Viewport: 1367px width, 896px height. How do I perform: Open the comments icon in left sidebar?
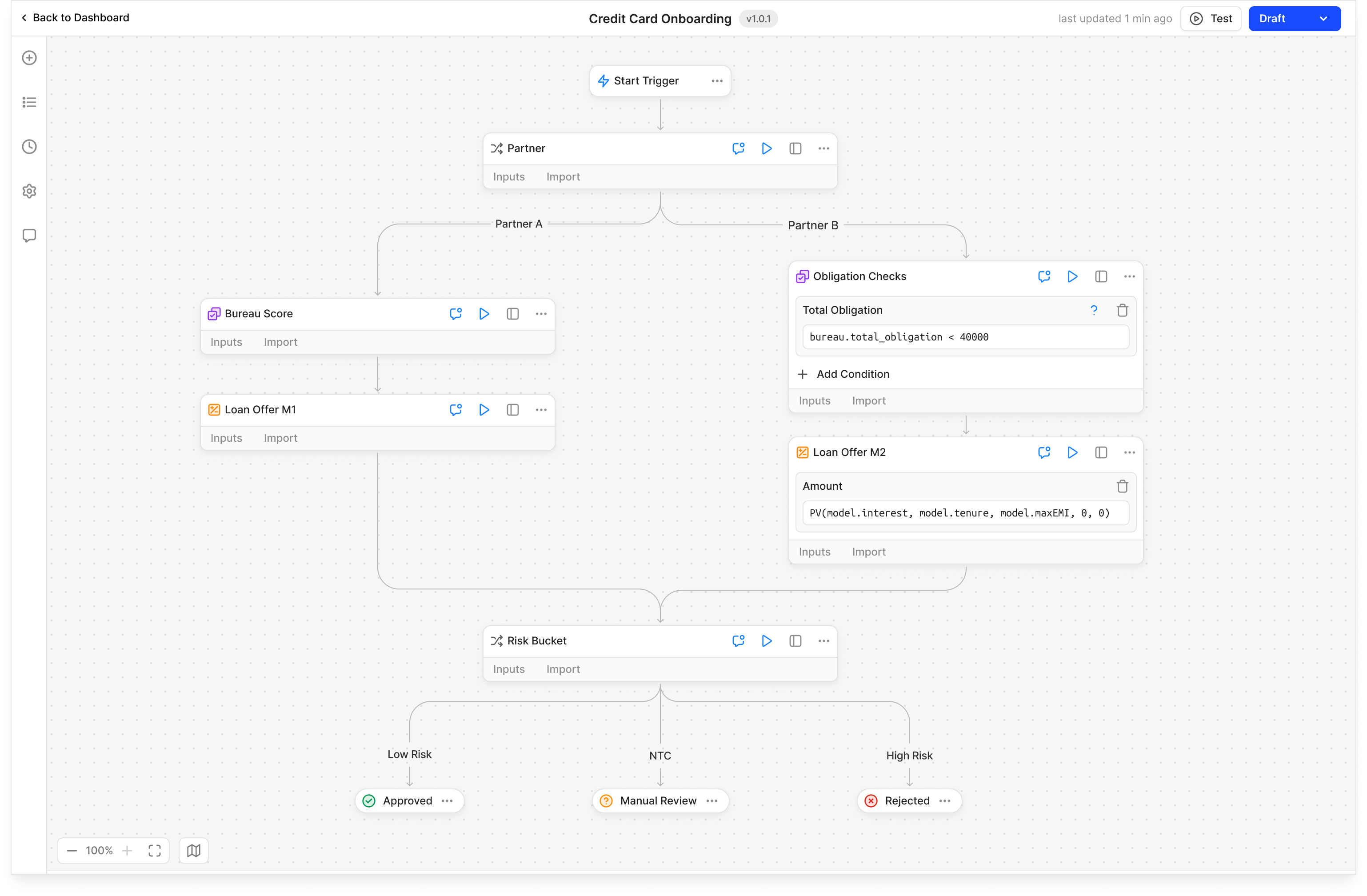point(29,236)
